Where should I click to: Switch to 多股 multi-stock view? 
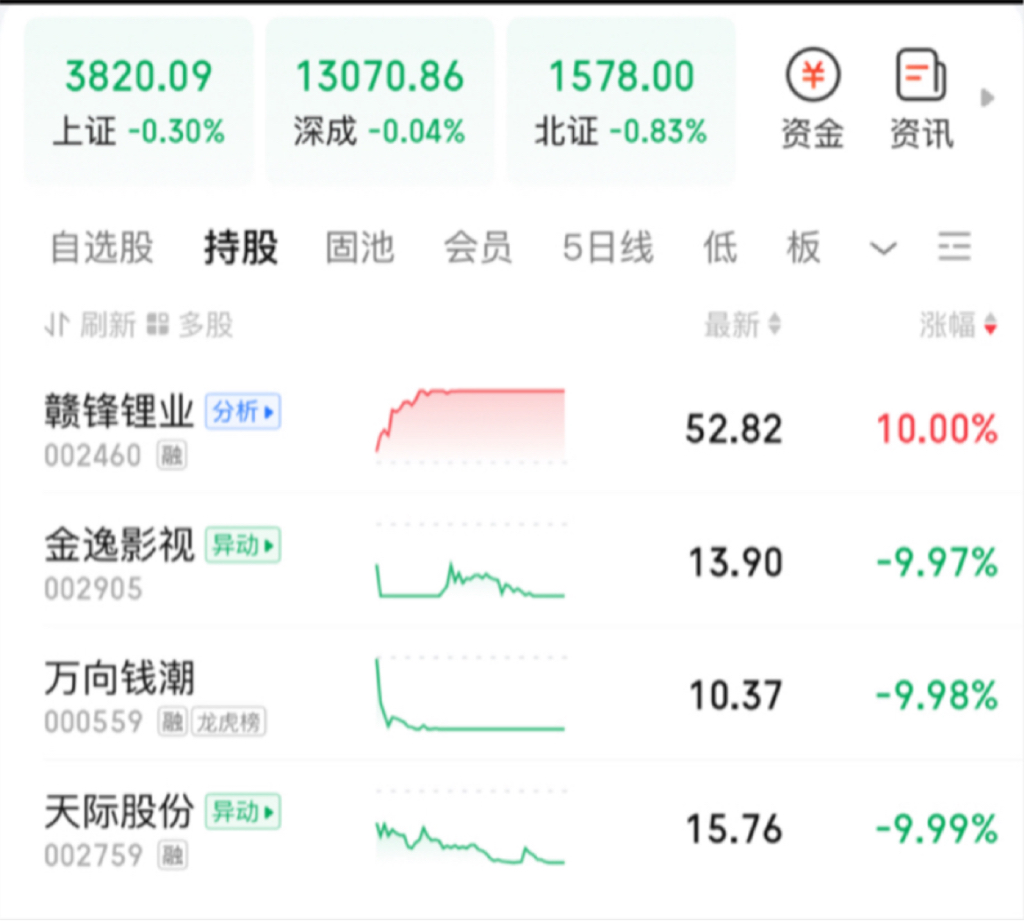[x=190, y=325]
